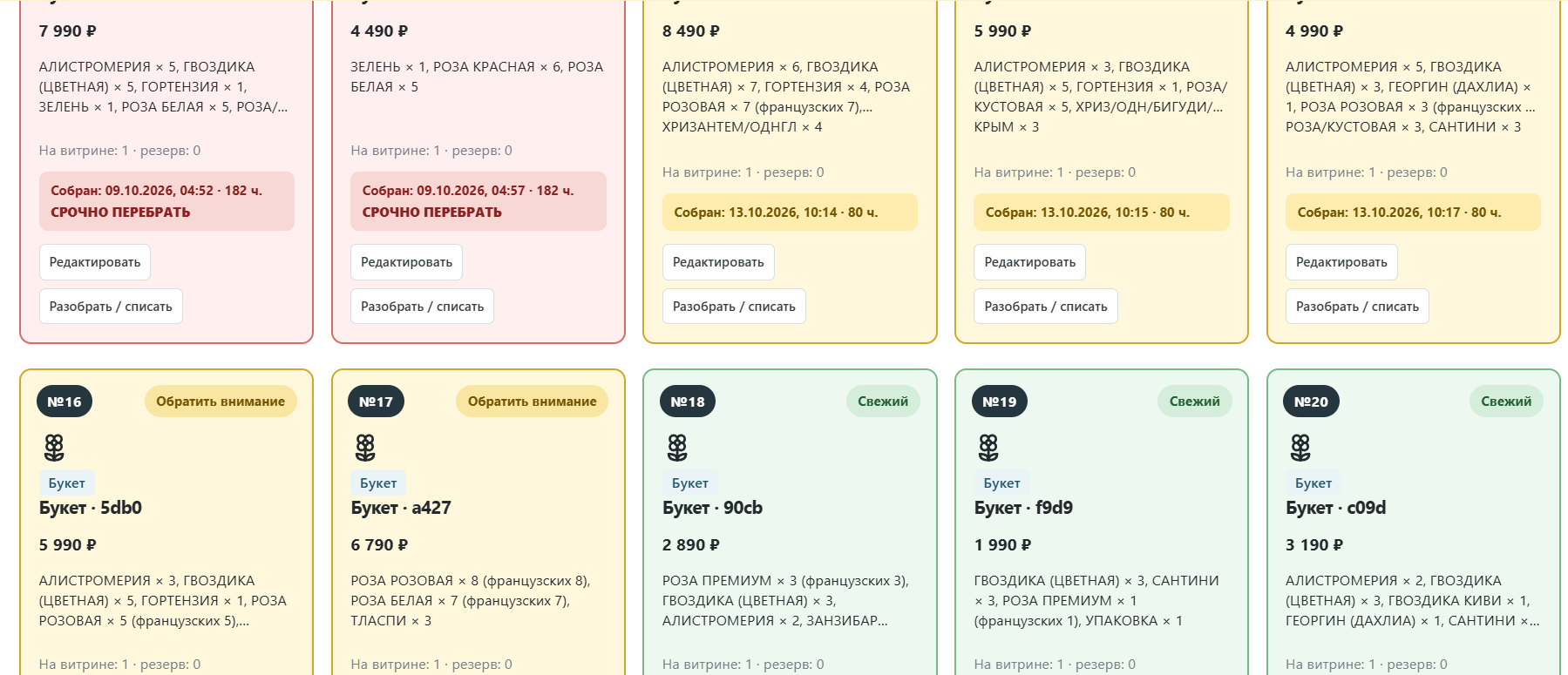
Task: Click notice 'Собран: 13.10.2026, 10:17 · 80 ч.'
Action: point(1413,213)
